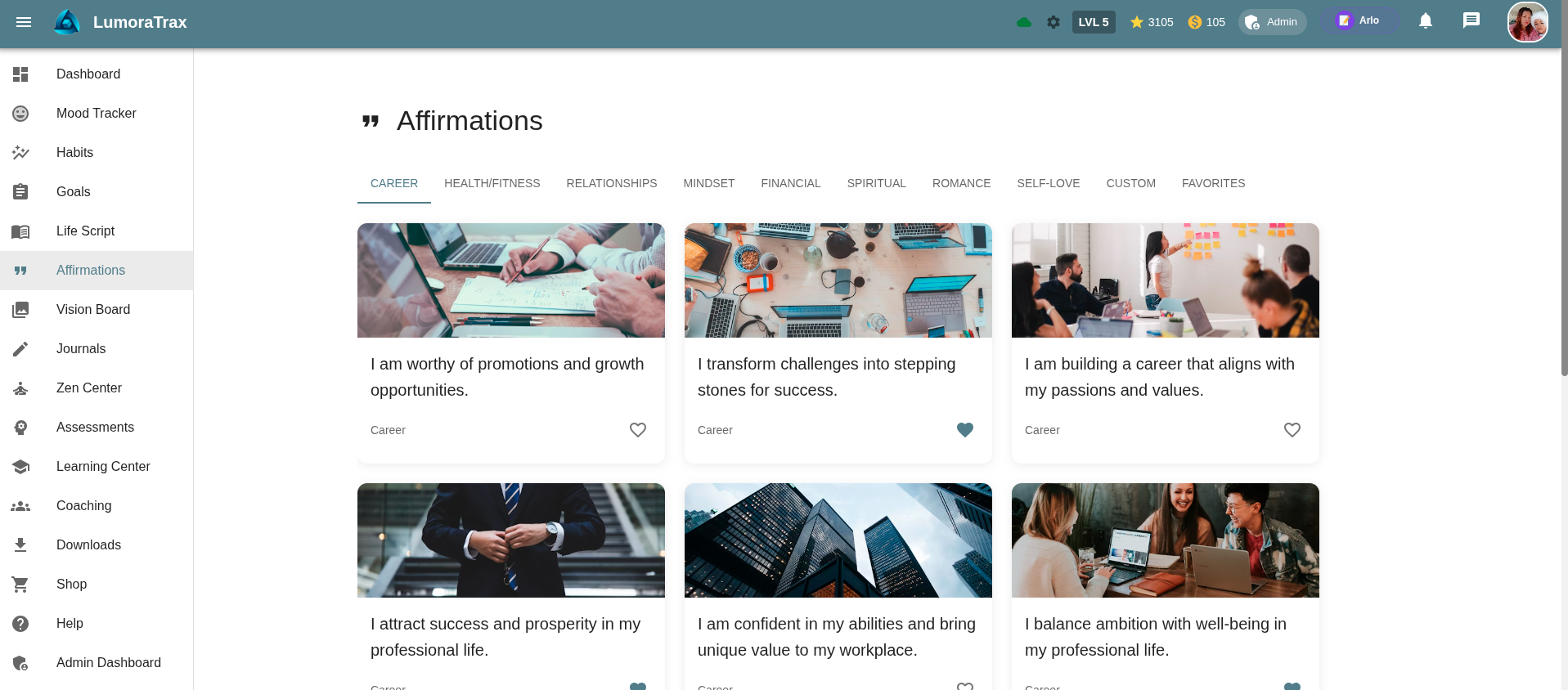The image size is (1568, 690).
Task: Open the user profile avatar menu
Action: coord(1527,22)
